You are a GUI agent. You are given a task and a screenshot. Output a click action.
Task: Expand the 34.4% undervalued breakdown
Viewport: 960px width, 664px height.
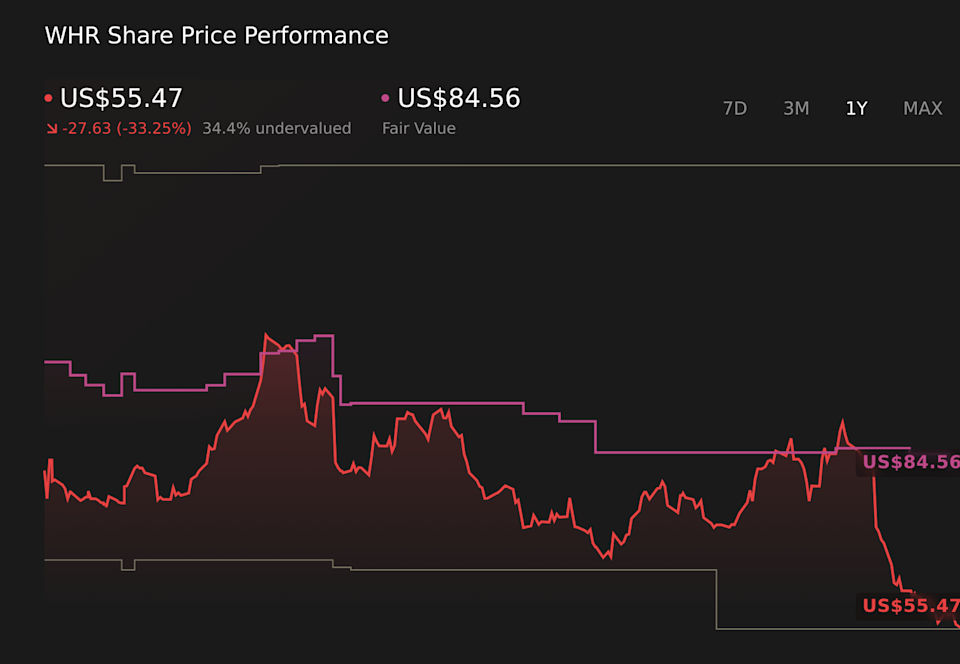click(x=277, y=128)
